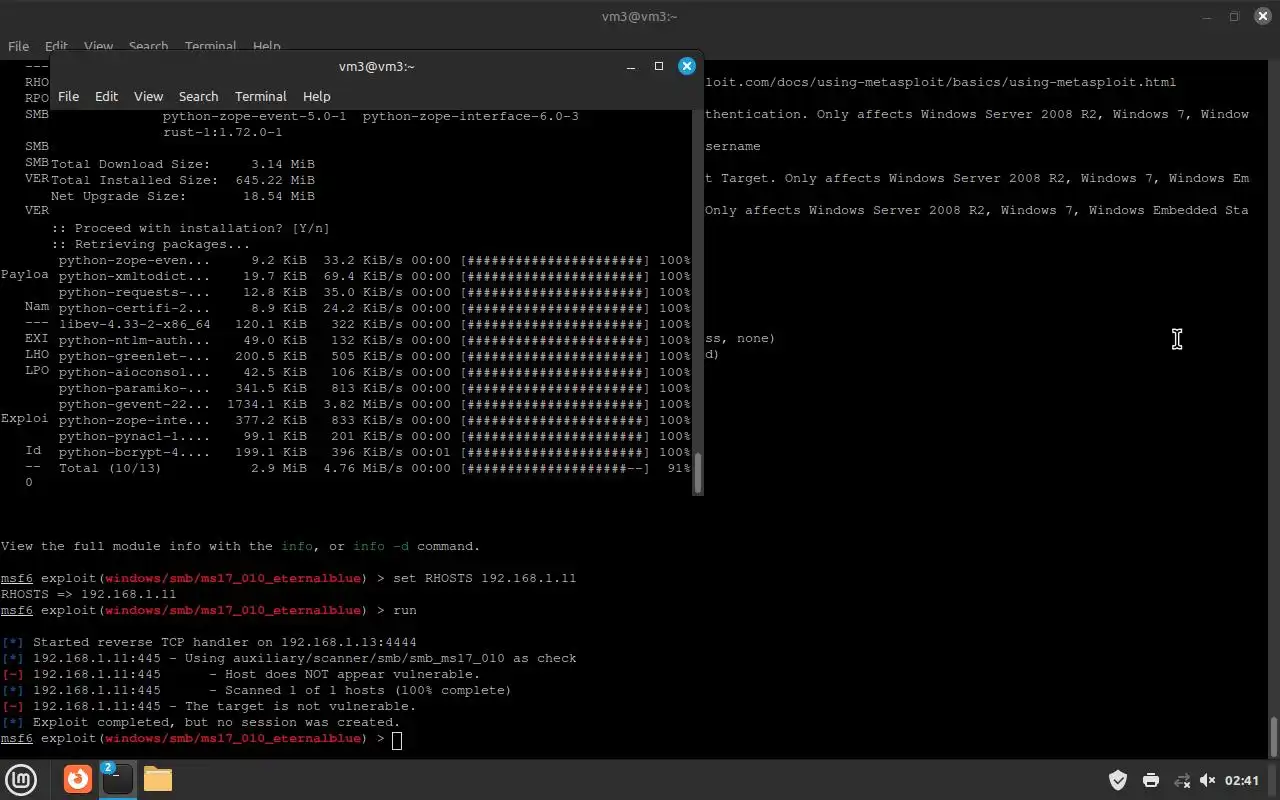Click the python-pynacl-1.... row

coord(374,436)
